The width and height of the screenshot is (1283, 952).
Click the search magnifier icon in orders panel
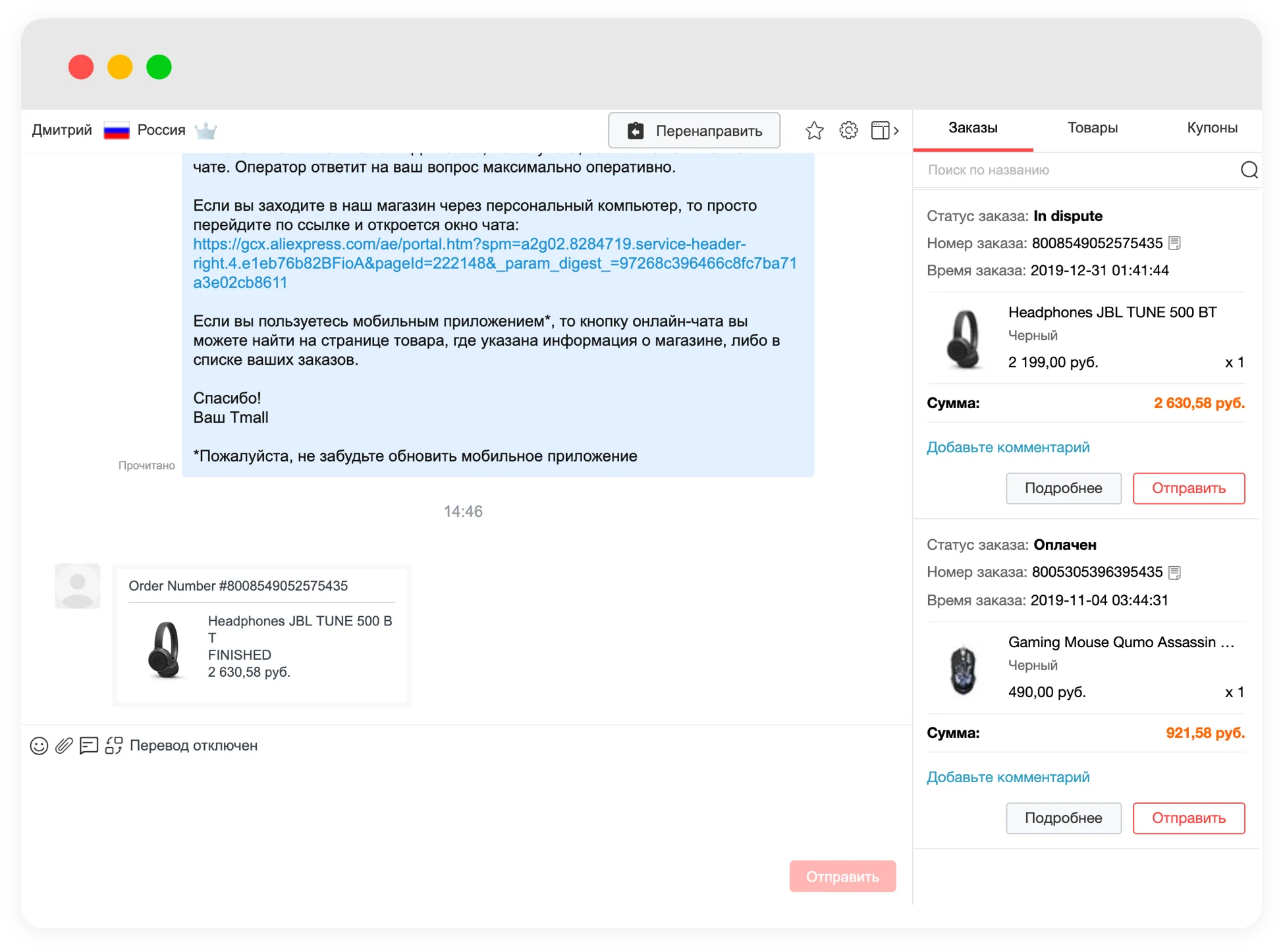click(1249, 170)
